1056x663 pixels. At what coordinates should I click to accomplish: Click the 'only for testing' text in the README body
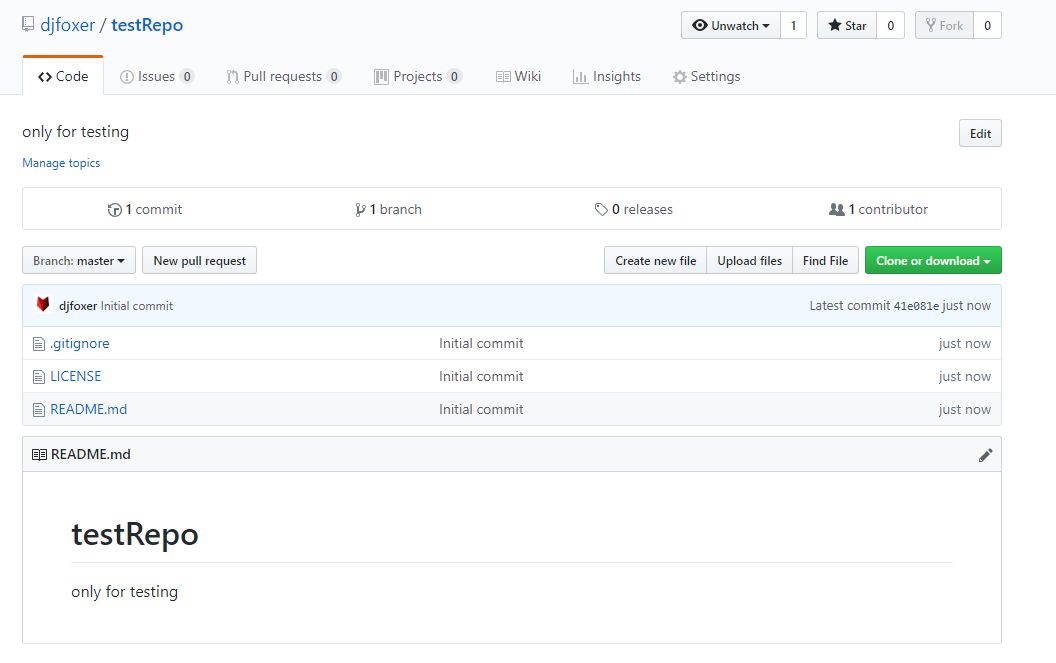(x=125, y=592)
